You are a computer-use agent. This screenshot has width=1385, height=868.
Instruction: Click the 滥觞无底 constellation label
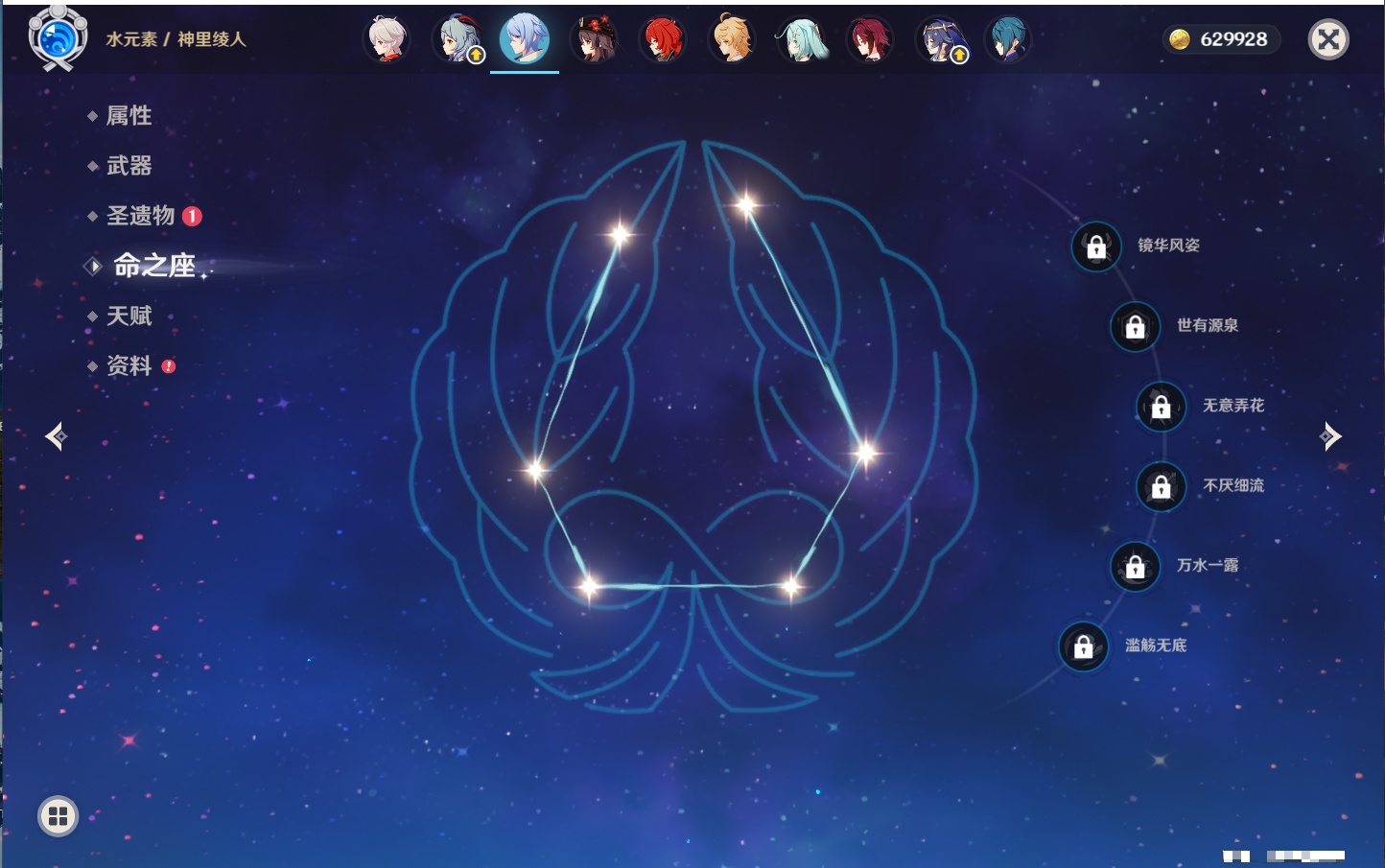1156,645
